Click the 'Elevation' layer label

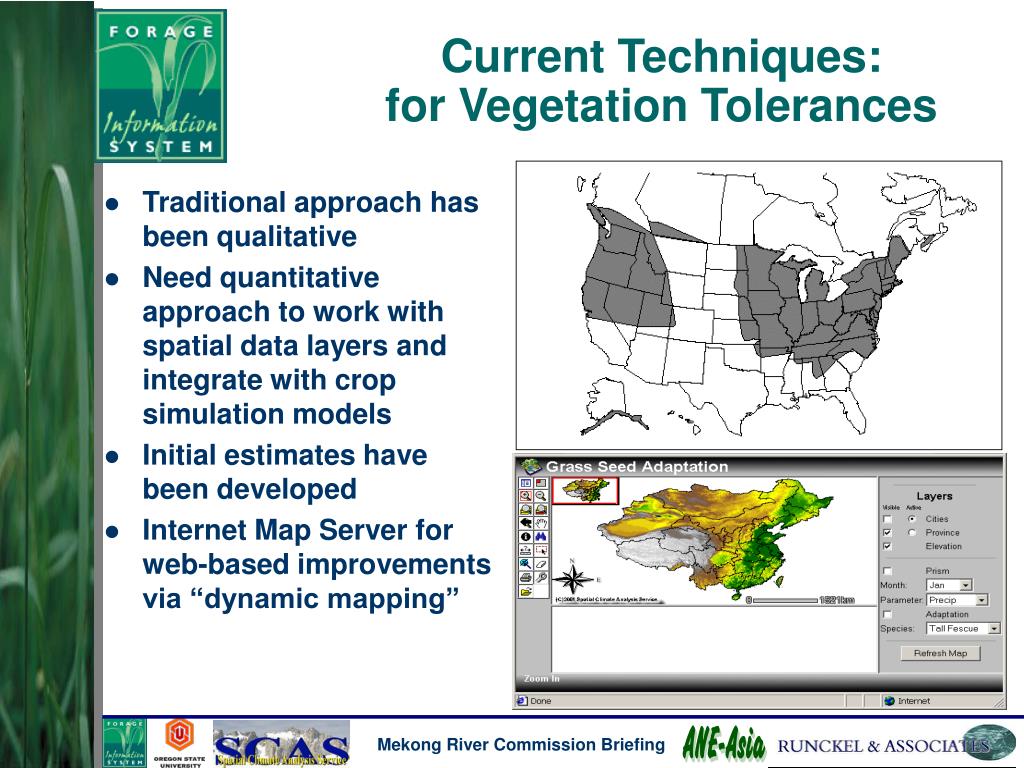pos(943,547)
